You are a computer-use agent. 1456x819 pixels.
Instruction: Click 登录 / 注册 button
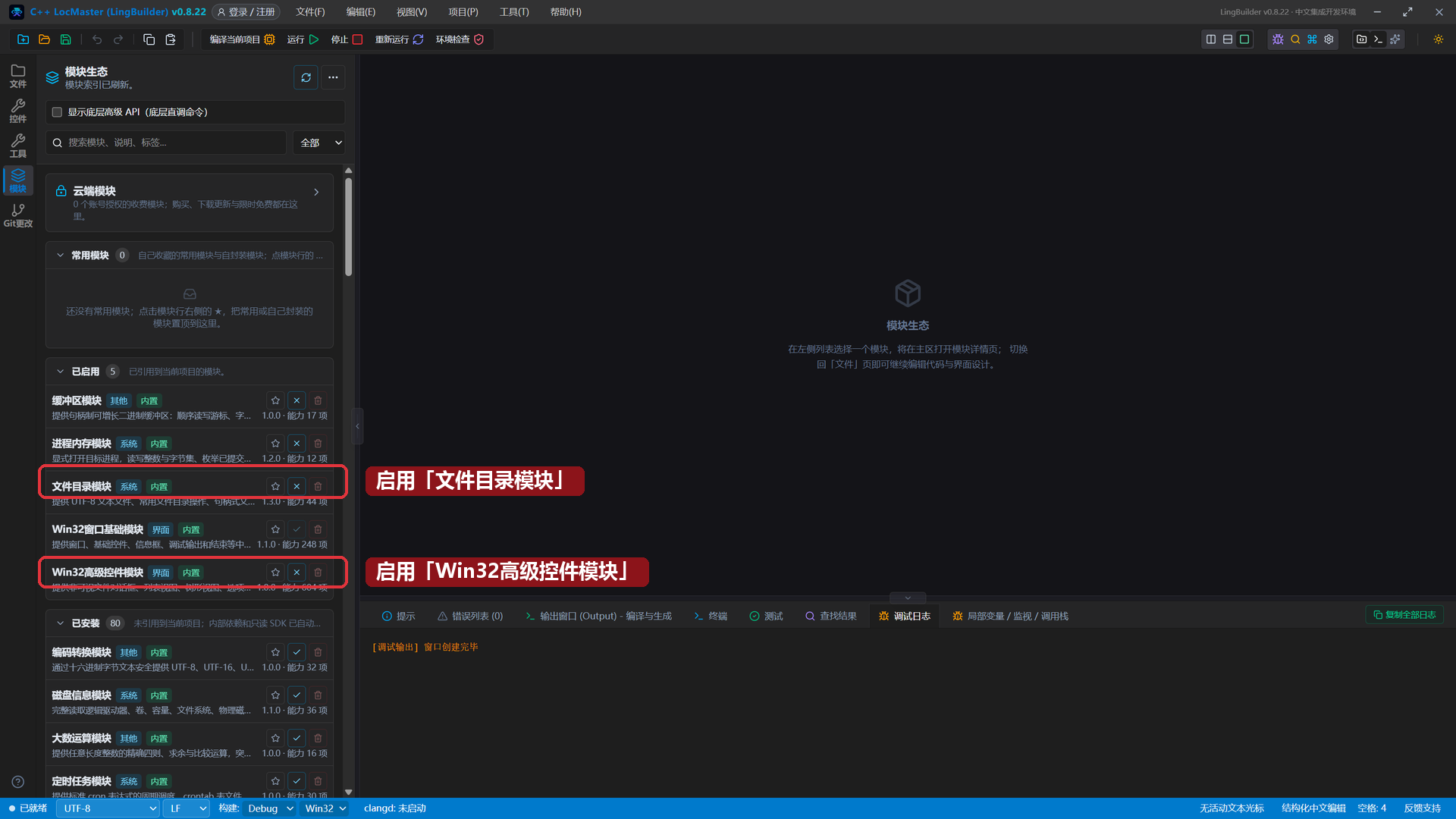click(x=246, y=12)
